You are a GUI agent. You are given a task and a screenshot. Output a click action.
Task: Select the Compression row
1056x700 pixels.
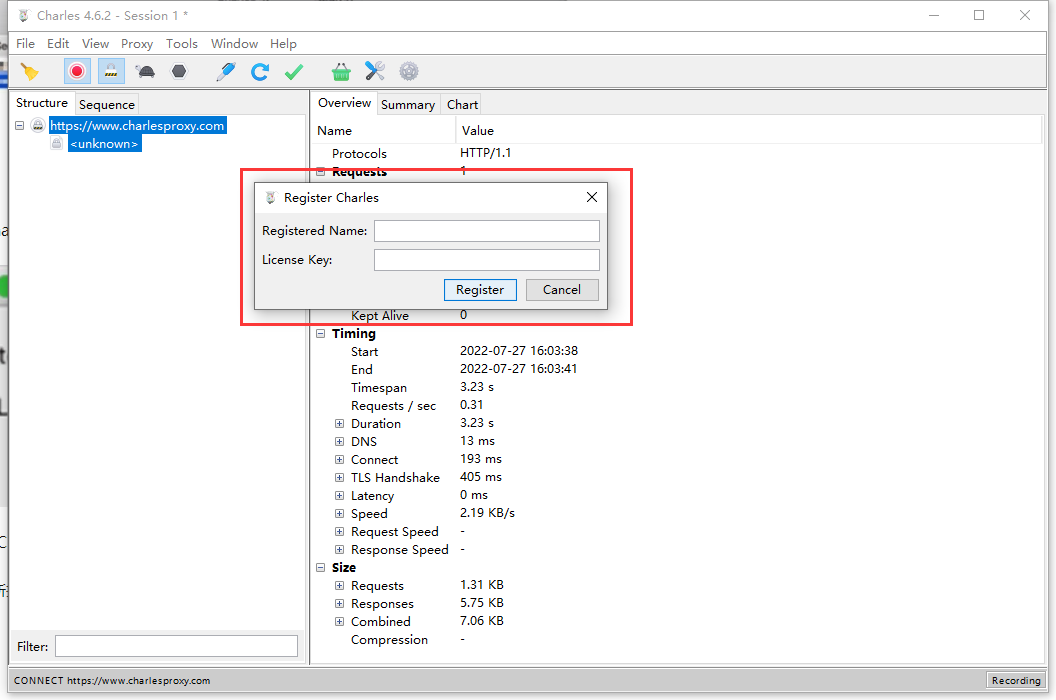click(x=678, y=640)
